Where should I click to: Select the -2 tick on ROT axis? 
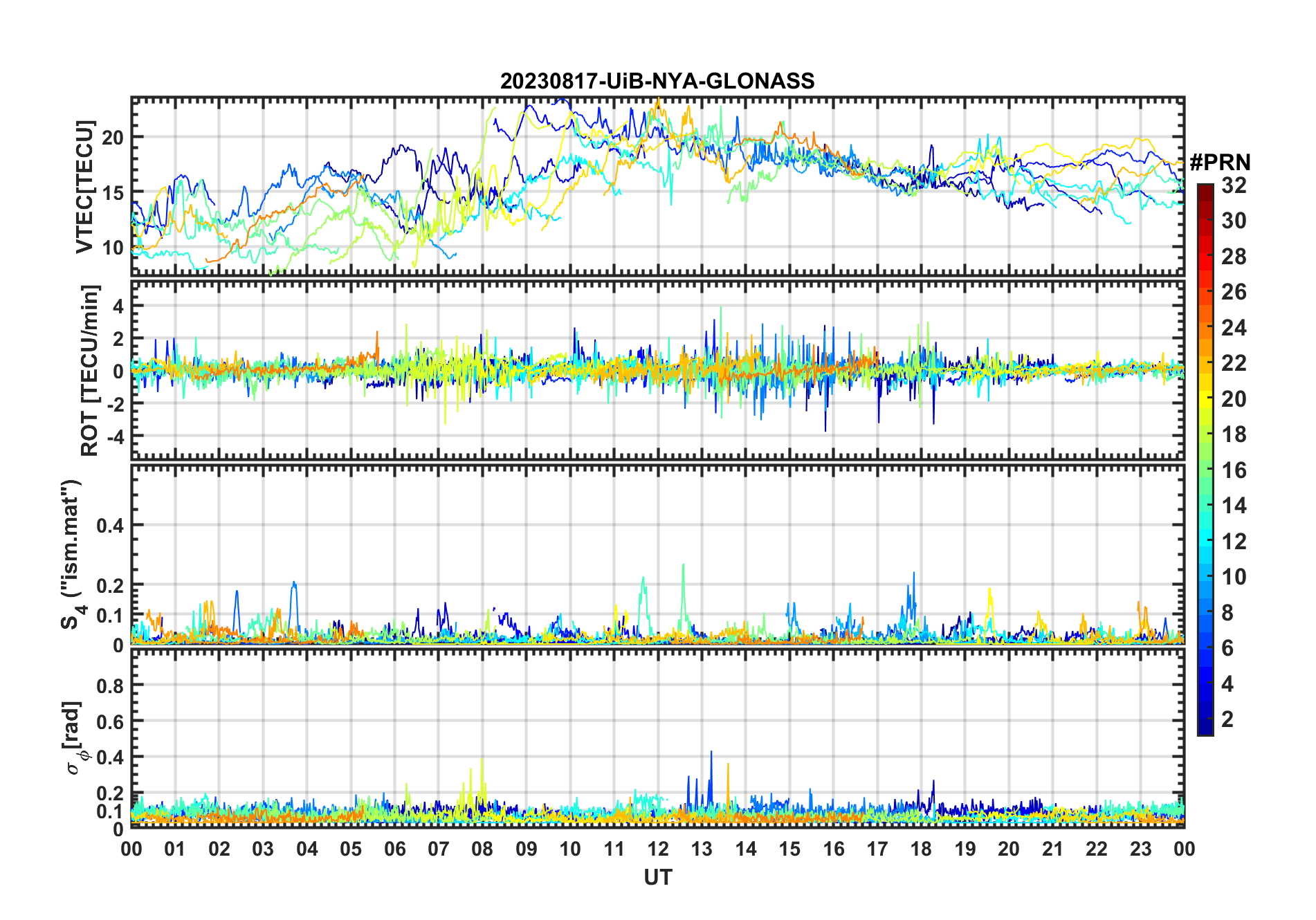coord(114,405)
